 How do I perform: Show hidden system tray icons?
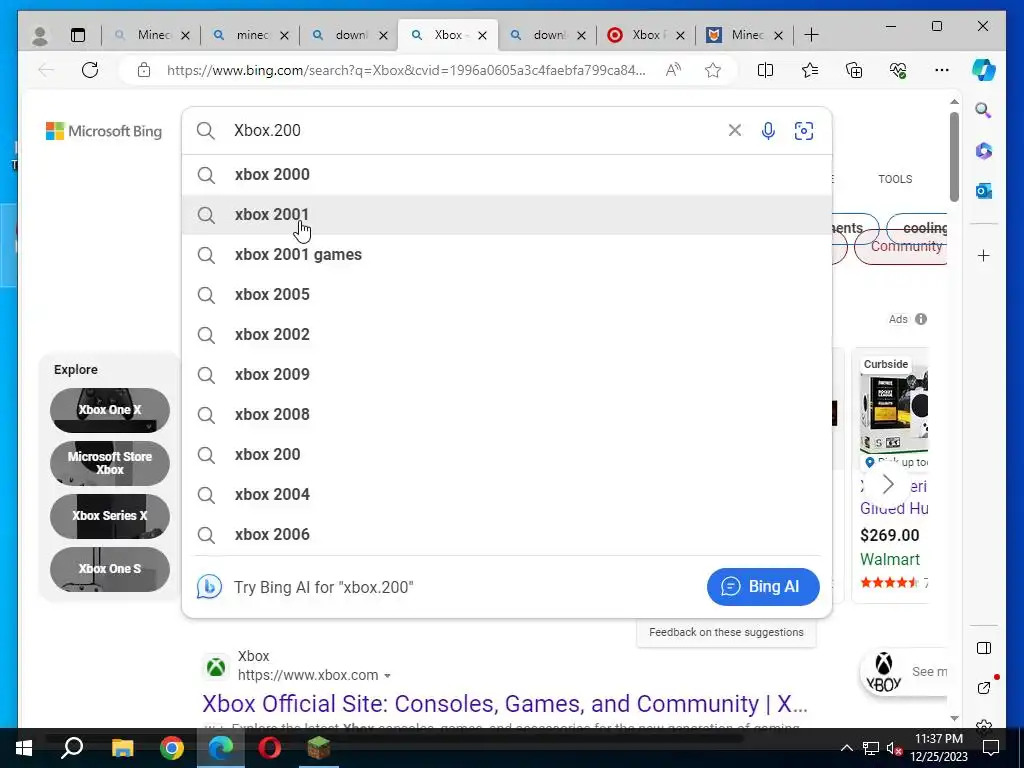click(846, 748)
